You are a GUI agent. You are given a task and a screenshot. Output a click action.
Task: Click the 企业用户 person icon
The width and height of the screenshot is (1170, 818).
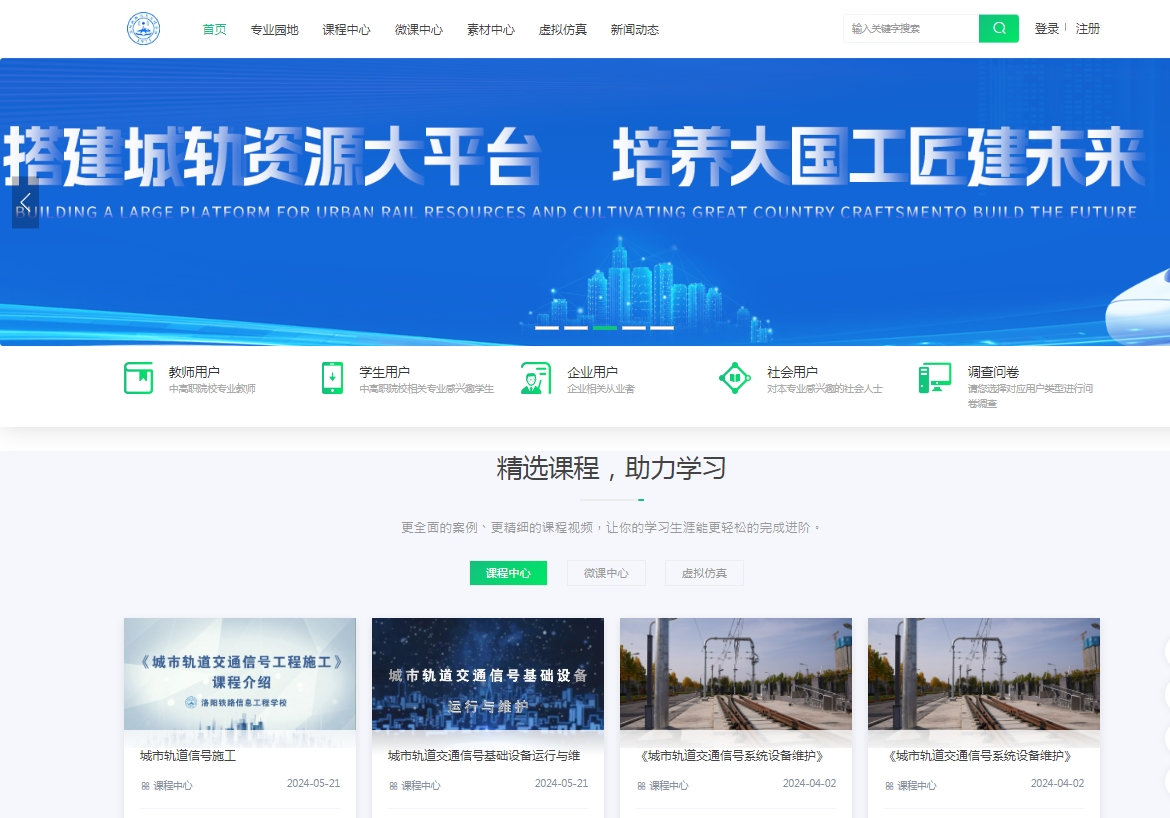[x=535, y=378]
